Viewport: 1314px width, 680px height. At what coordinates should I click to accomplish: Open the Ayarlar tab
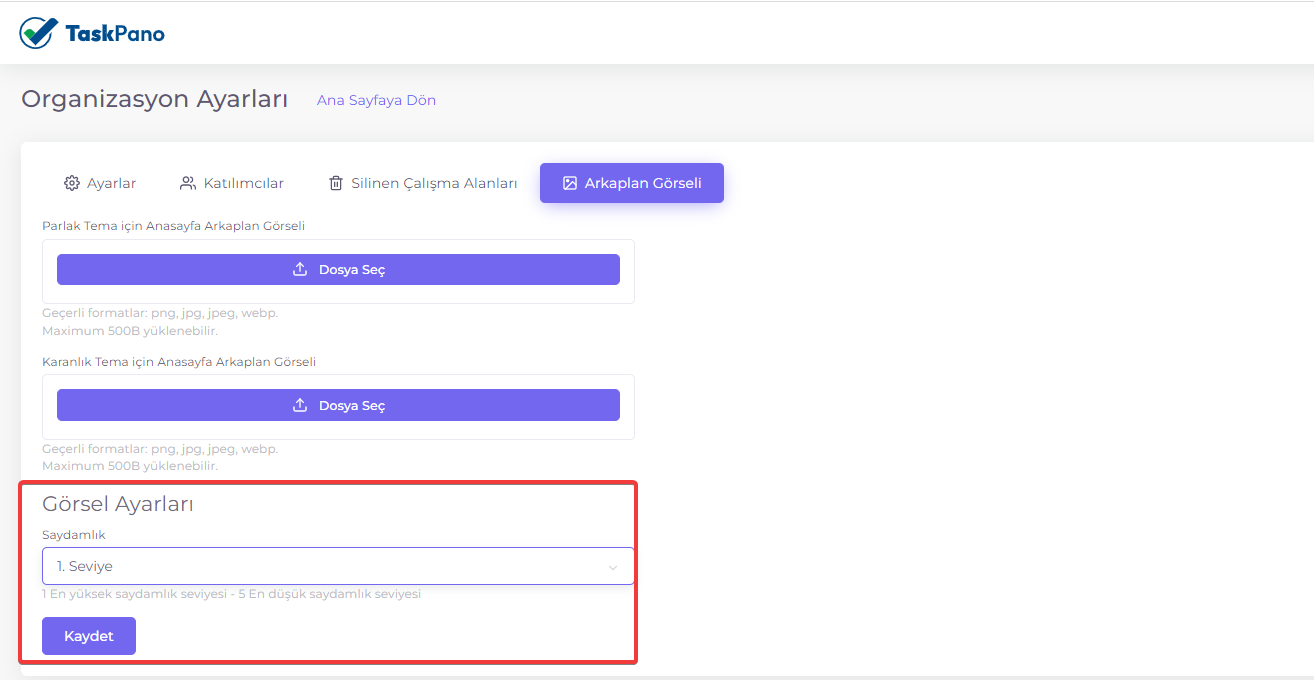coord(100,183)
